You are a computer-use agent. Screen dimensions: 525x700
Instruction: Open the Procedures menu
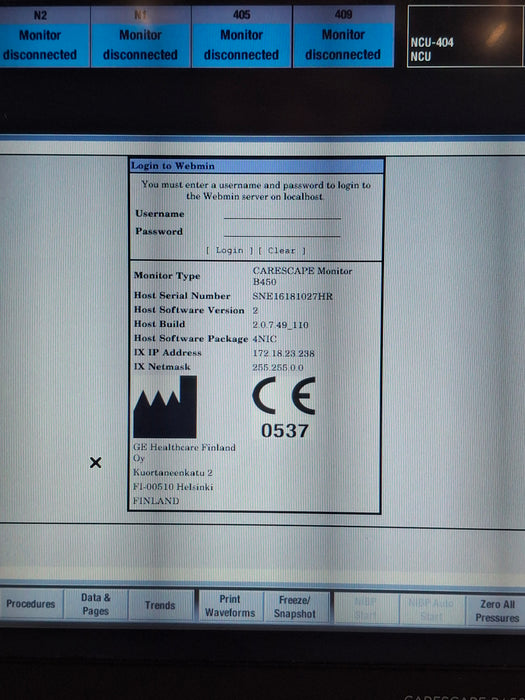point(31,604)
